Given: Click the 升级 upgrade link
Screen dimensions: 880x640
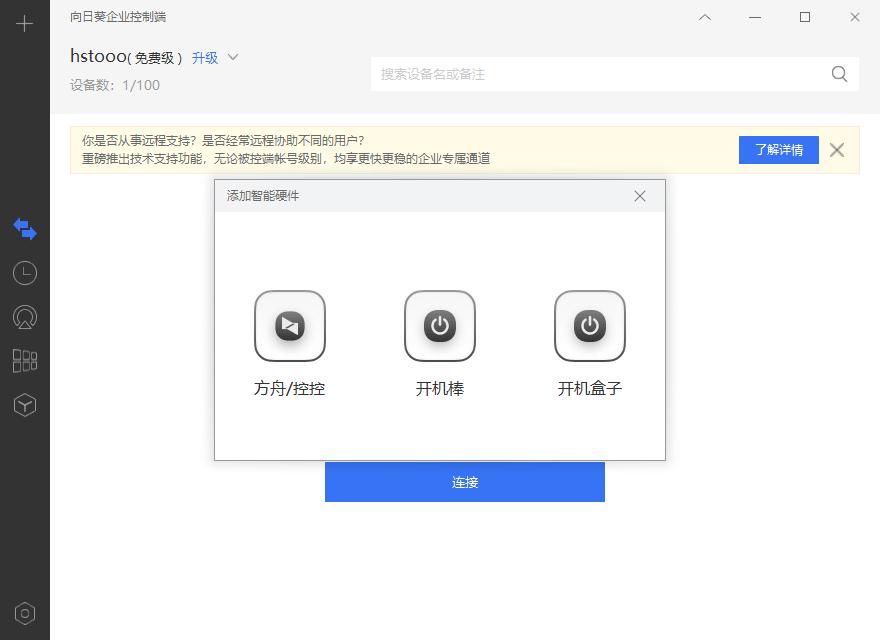Looking at the screenshot, I should pyautogui.click(x=204, y=58).
